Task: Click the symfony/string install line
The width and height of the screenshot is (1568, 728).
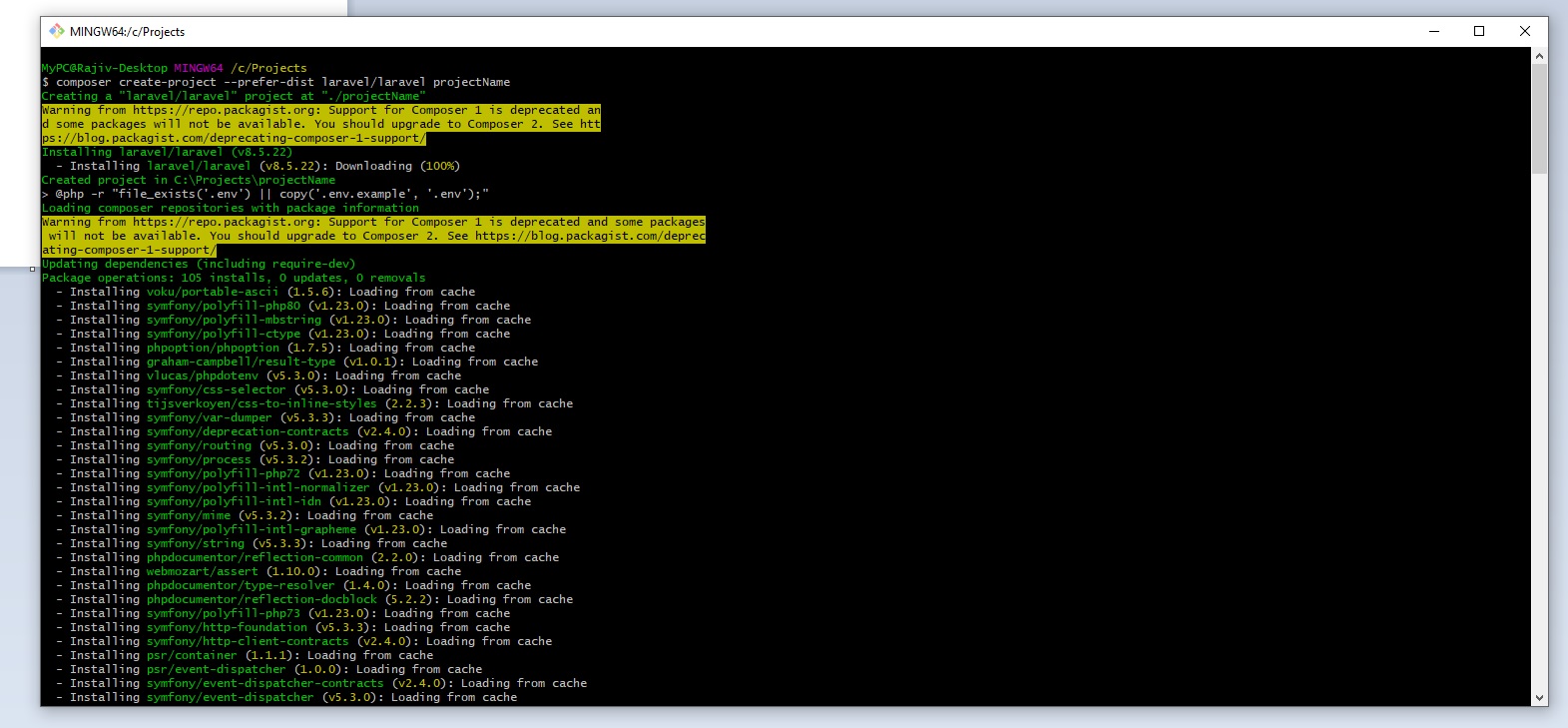Action: pyautogui.click(x=252, y=543)
